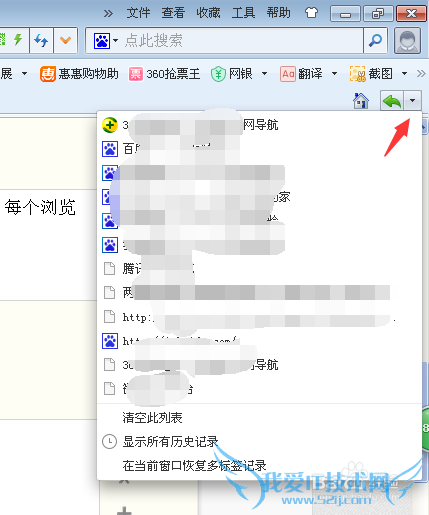Click the magnifier search button
Viewport: 429px width, 515px height.
pos(375,41)
